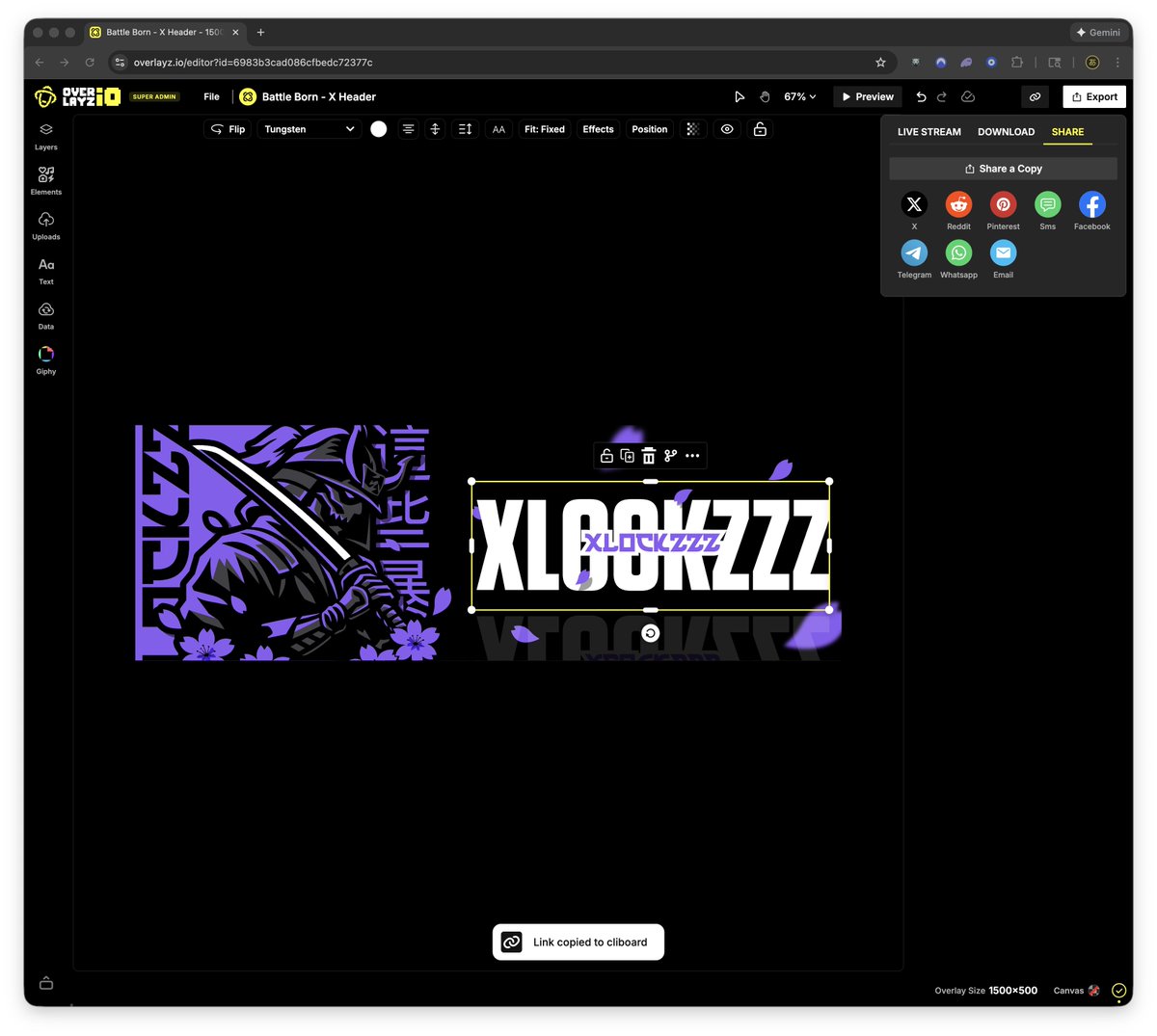Open the line spacing options
The image size is (1157, 1036).
[x=465, y=129]
